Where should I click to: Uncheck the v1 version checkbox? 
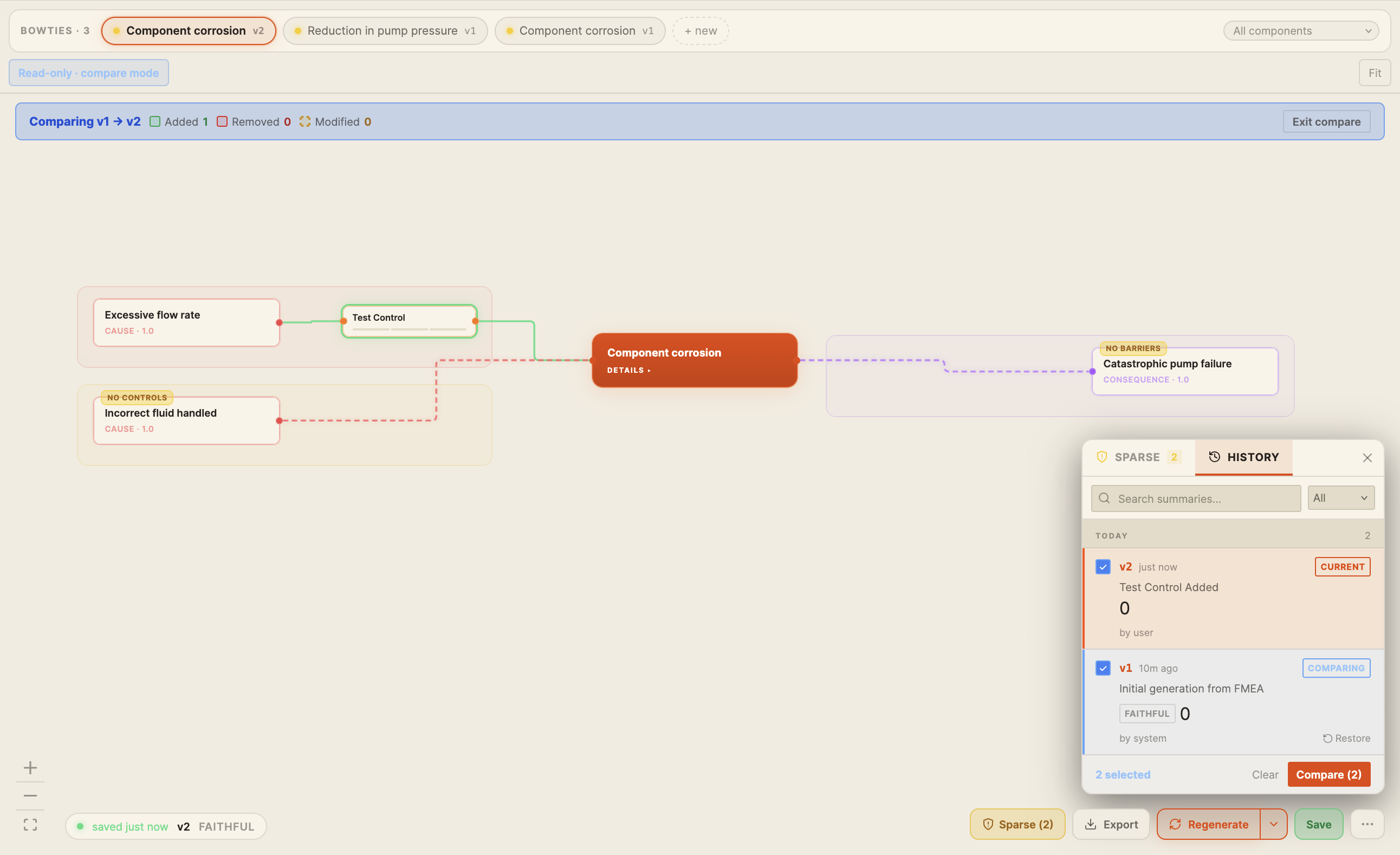coord(1103,668)
